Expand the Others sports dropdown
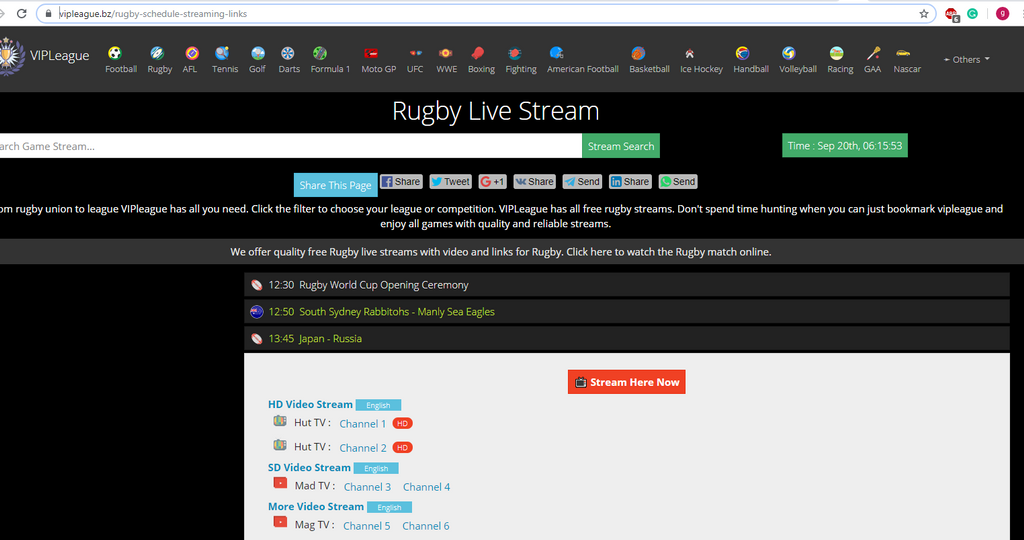The image size is (1024, 540). tap(967, 59)
